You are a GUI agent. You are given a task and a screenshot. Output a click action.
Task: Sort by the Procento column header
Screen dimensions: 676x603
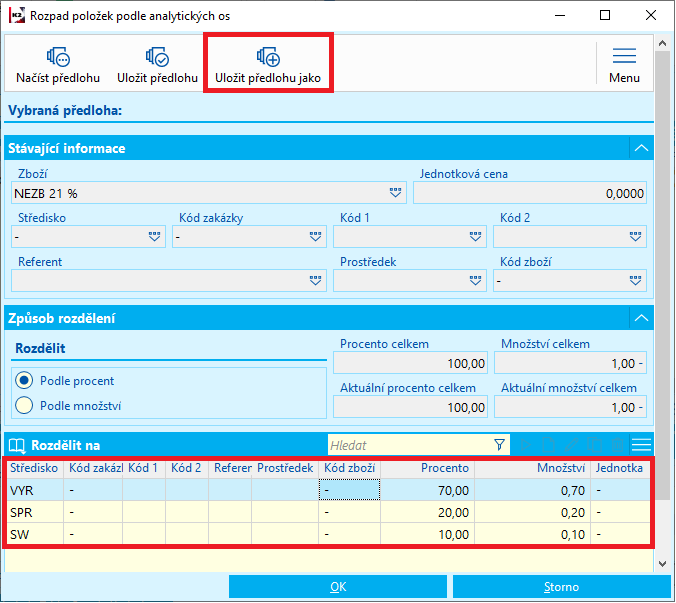(428, 468)
